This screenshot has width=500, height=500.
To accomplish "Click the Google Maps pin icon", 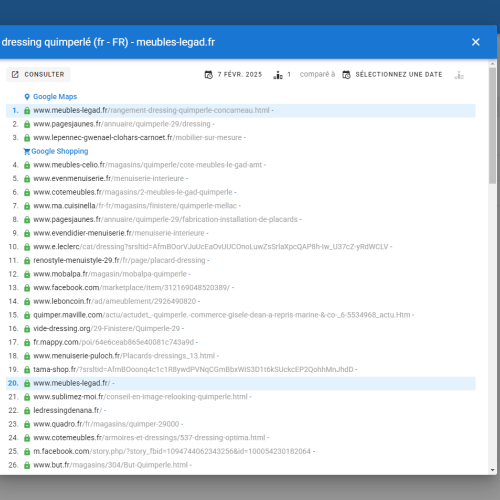I will (27, 97).
